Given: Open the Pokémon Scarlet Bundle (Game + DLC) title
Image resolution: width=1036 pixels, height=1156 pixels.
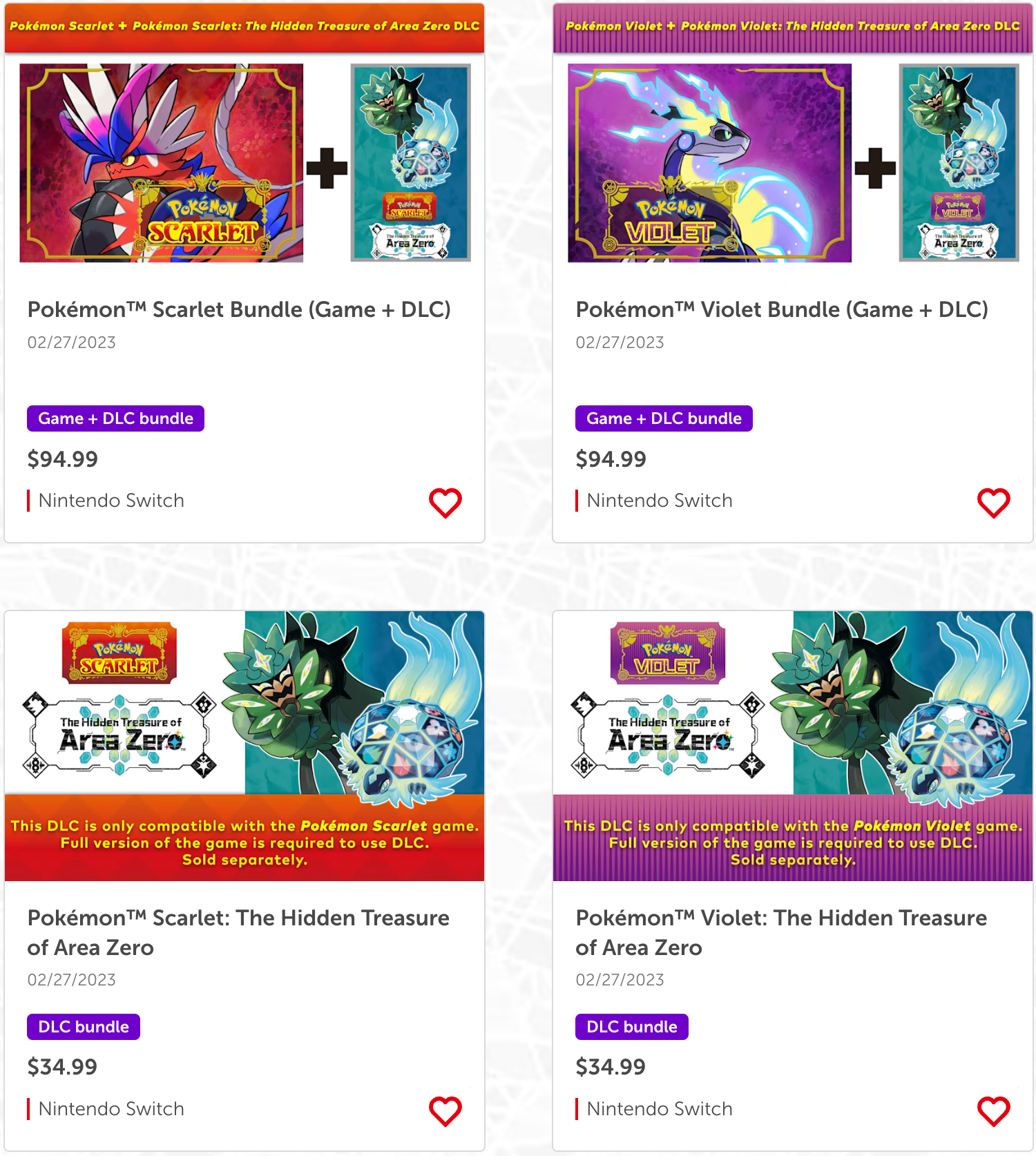Looking at the screenshot, I should [x=239, y=309].
